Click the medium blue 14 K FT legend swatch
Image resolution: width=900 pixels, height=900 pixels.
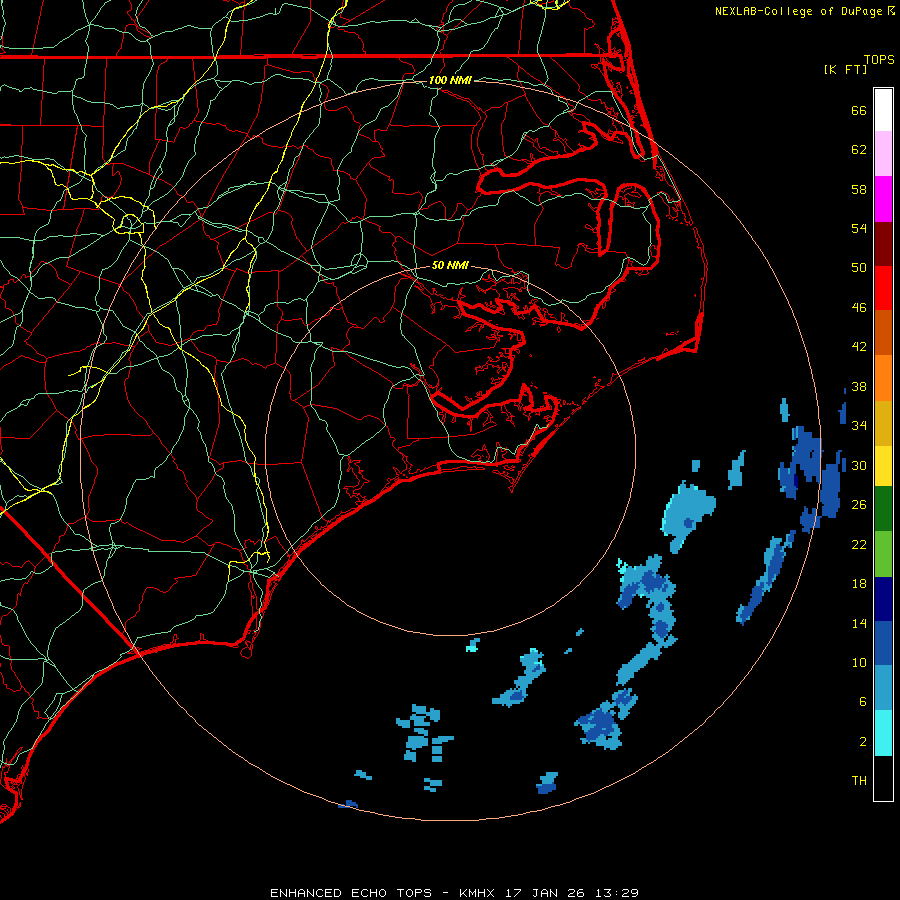pos(883,643)
